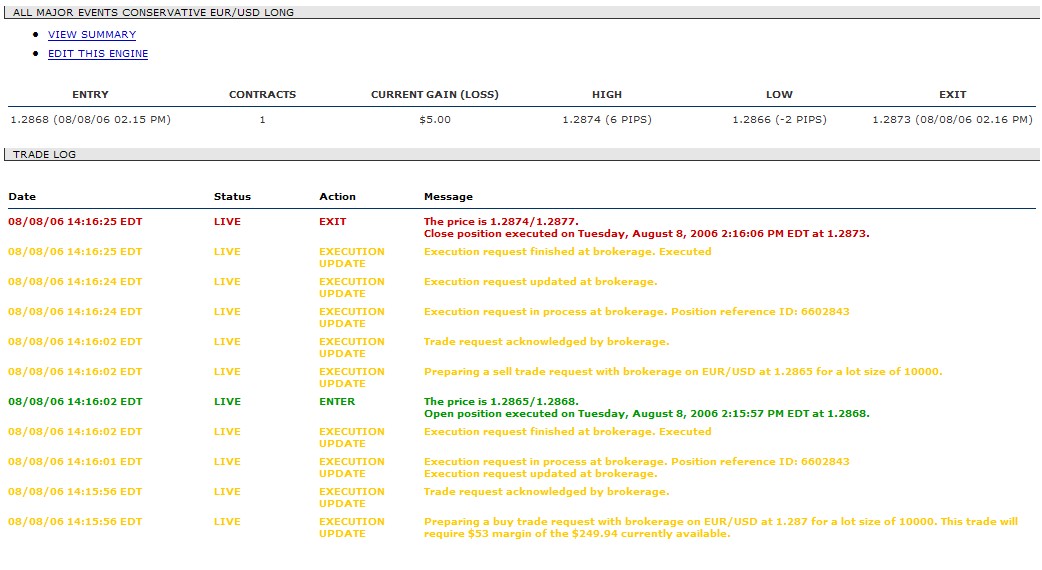Click the Low value 1.2866 (-2 pips)
Viewport: 1042px width, 570px height.
point(779,120)
